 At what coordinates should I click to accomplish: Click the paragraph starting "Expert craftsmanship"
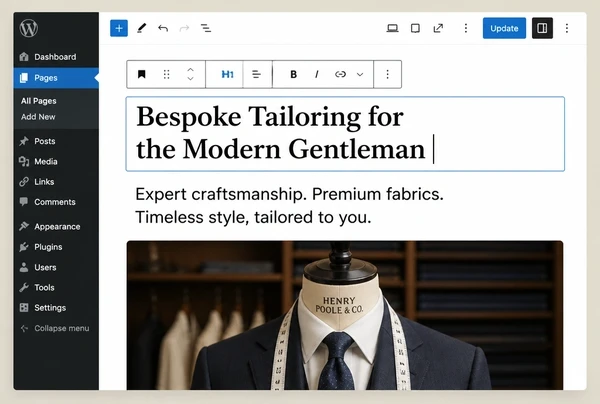(289, 205)
